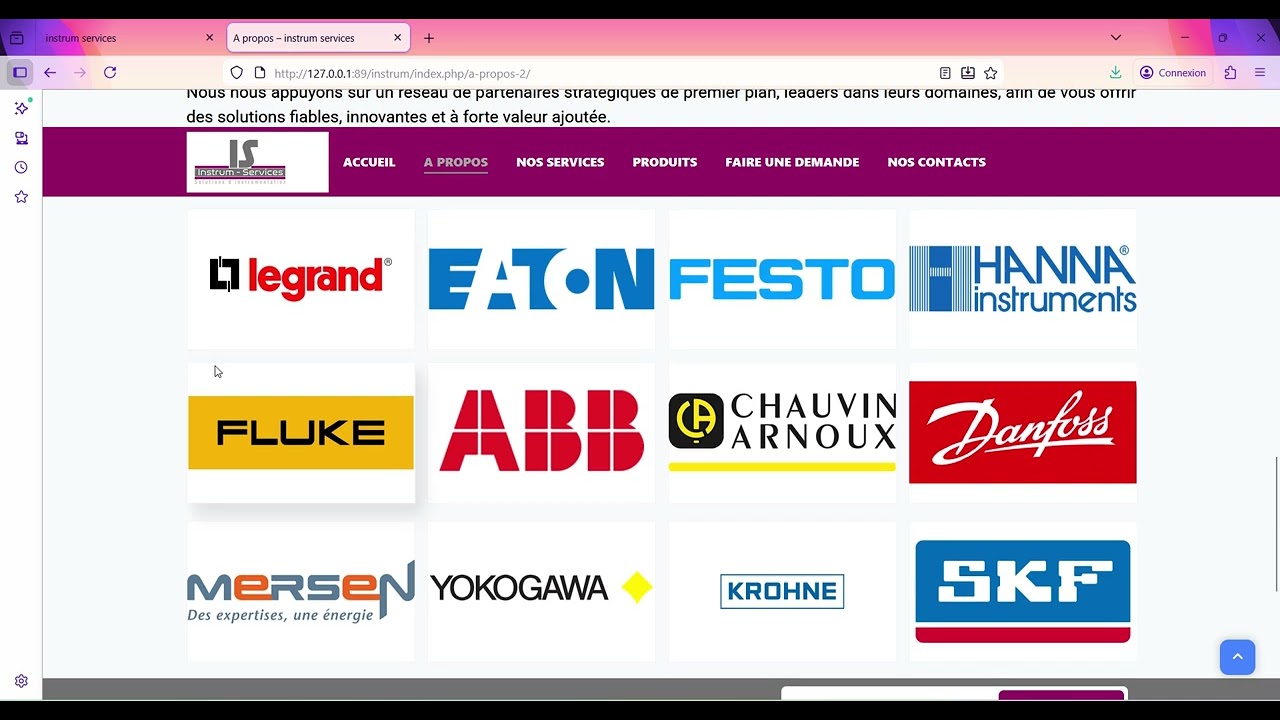Open the NOS CONTACTS menu item

coord(937,162)
